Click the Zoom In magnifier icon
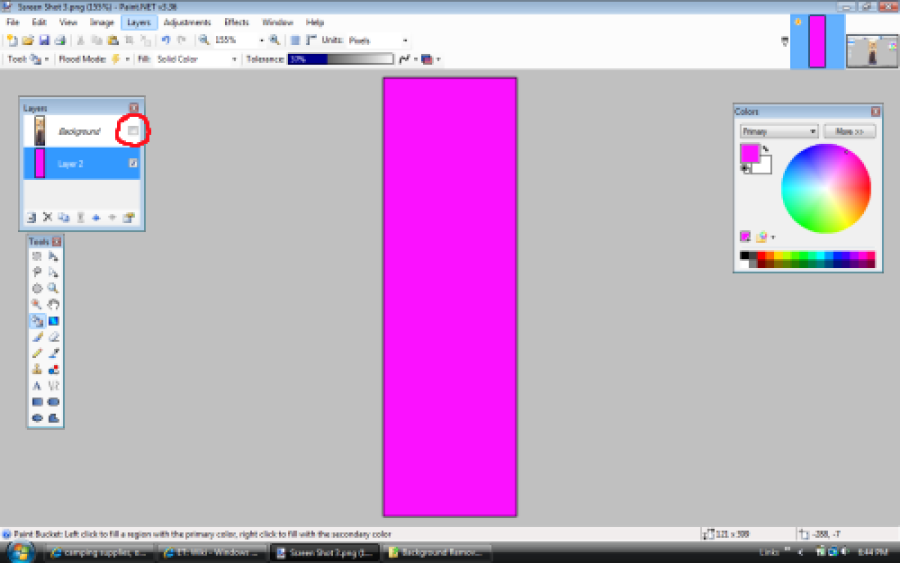900x563 pixels. click(274, 40)
